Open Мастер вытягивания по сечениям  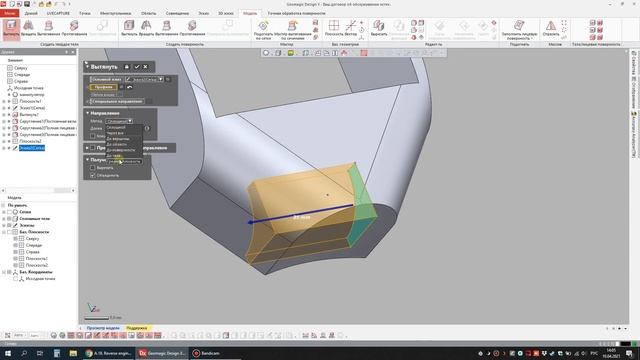tap(293, 30)
